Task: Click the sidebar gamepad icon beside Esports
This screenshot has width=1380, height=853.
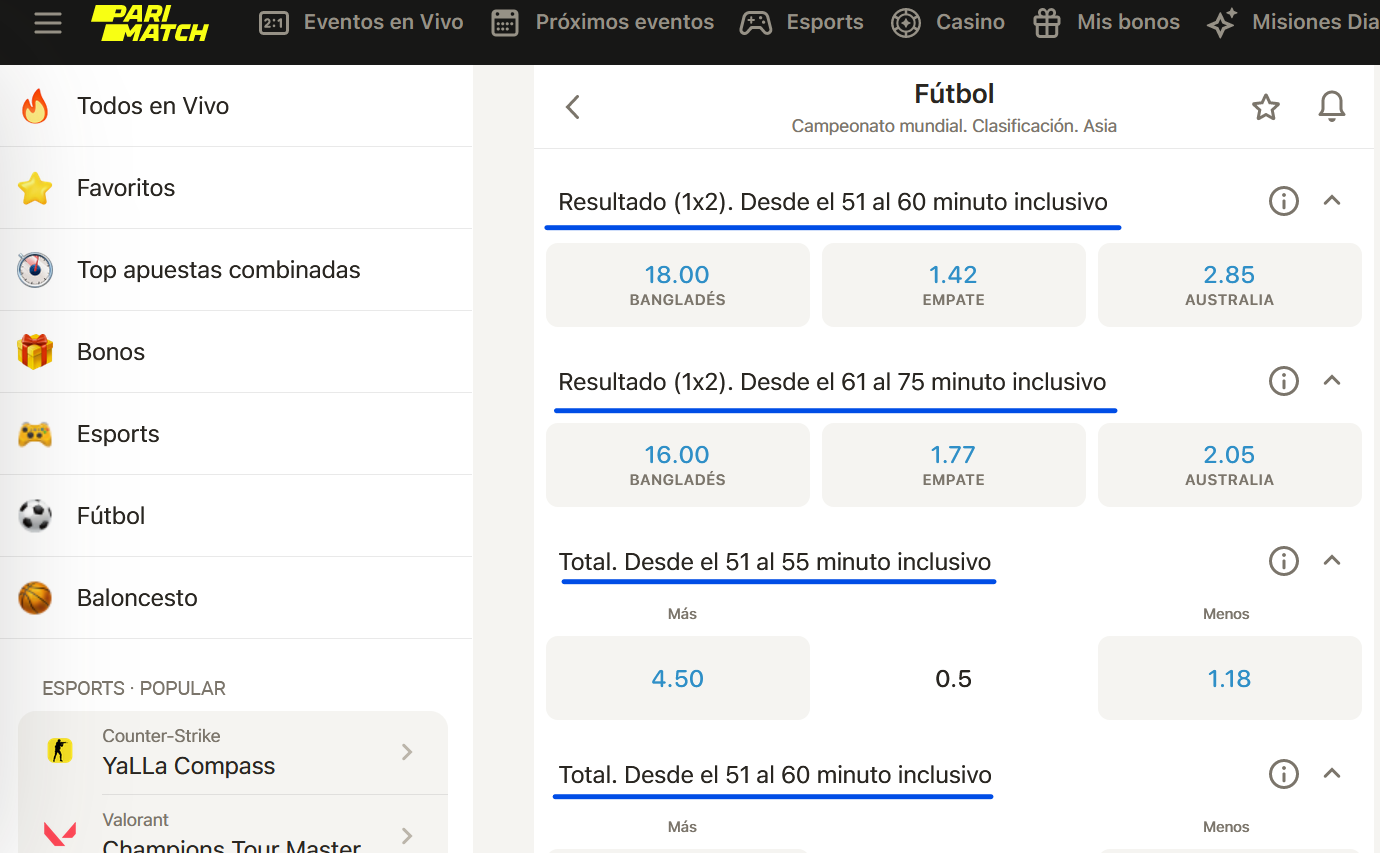Action: click(x=35, y=434)
